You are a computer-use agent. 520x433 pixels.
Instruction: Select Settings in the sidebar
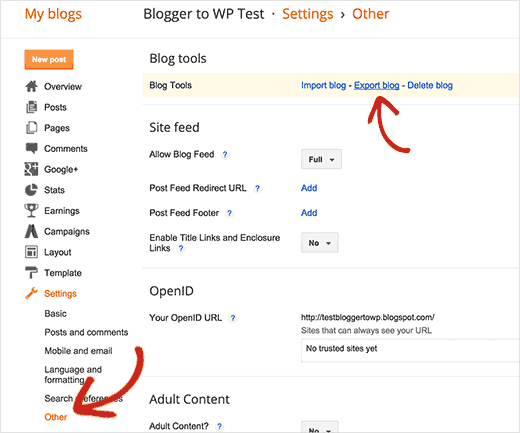click(x=60, y=294)
